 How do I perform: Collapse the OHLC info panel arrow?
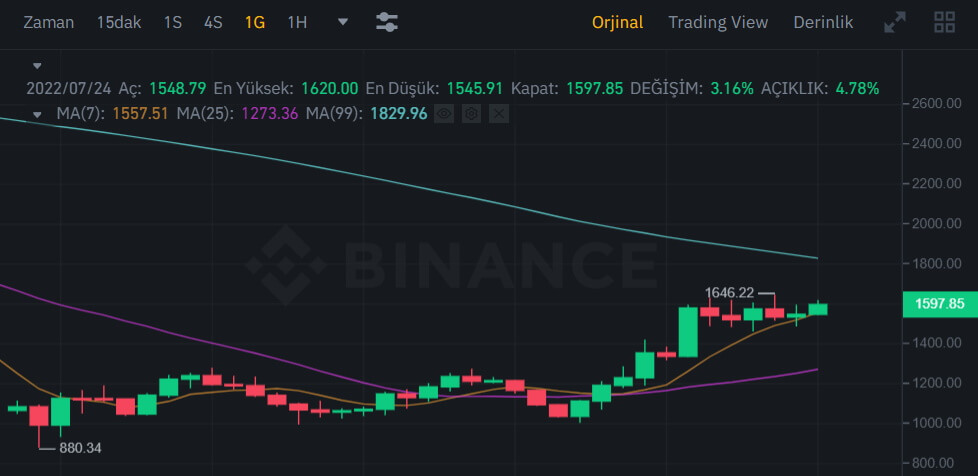(x=38, y=66)
